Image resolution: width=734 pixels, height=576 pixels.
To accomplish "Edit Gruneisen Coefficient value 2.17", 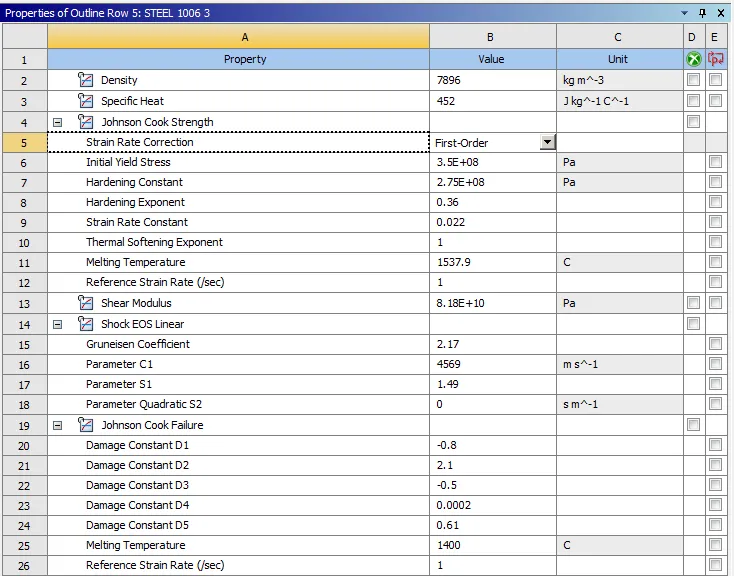I will pos(493,344).
